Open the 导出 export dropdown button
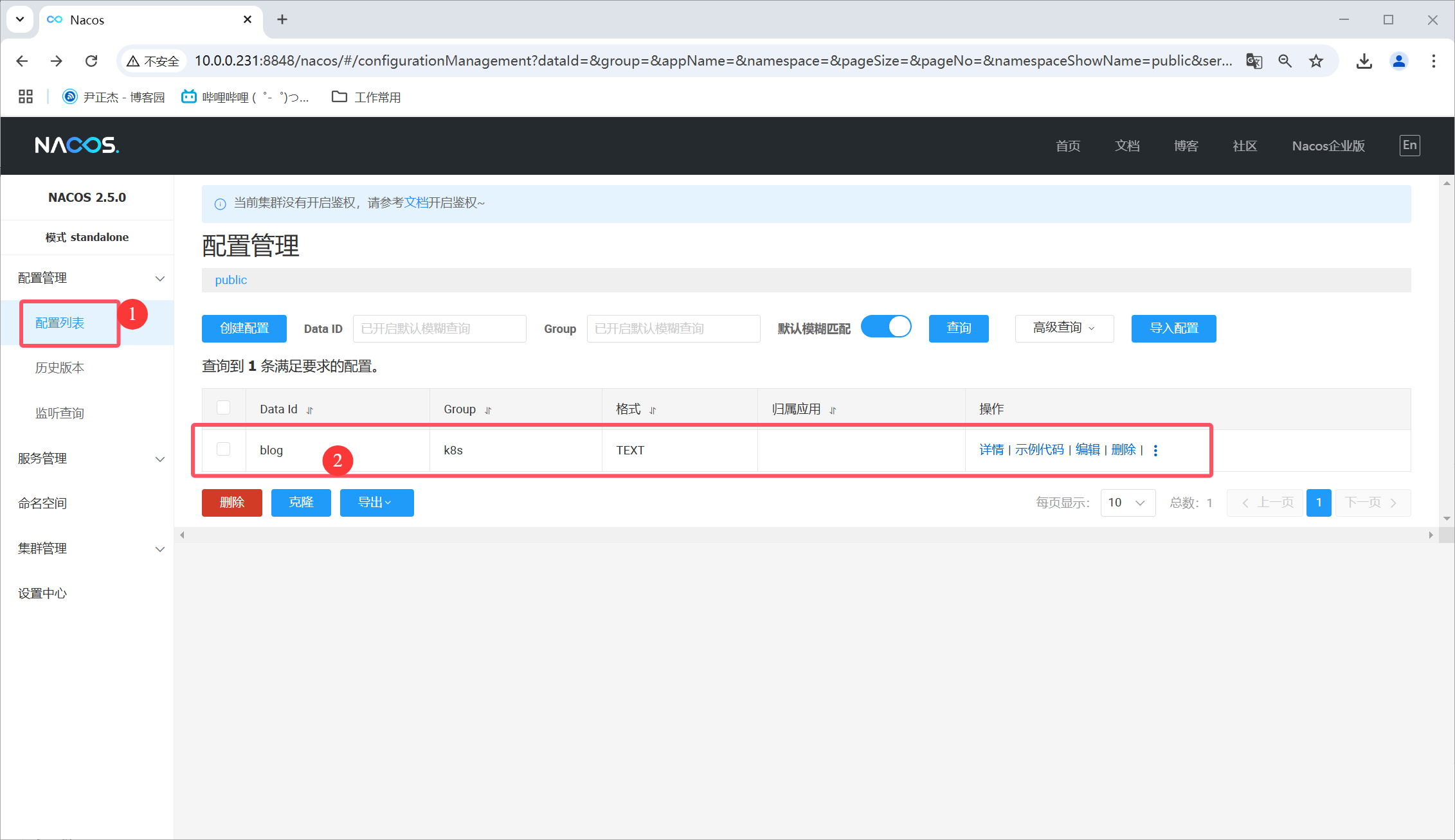Viewport: 1455px width, 840px height. [376, 503]
